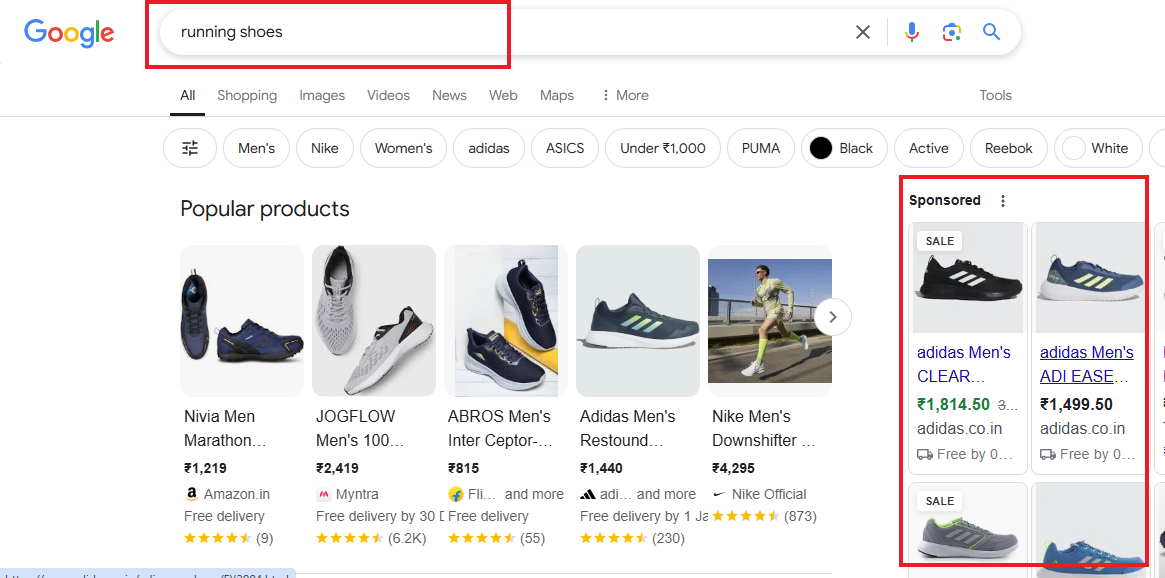The width and height of the screenshot is (1165, 578).
Task: Click the ₹2,419 price
Action: click(x=337, y=468)
